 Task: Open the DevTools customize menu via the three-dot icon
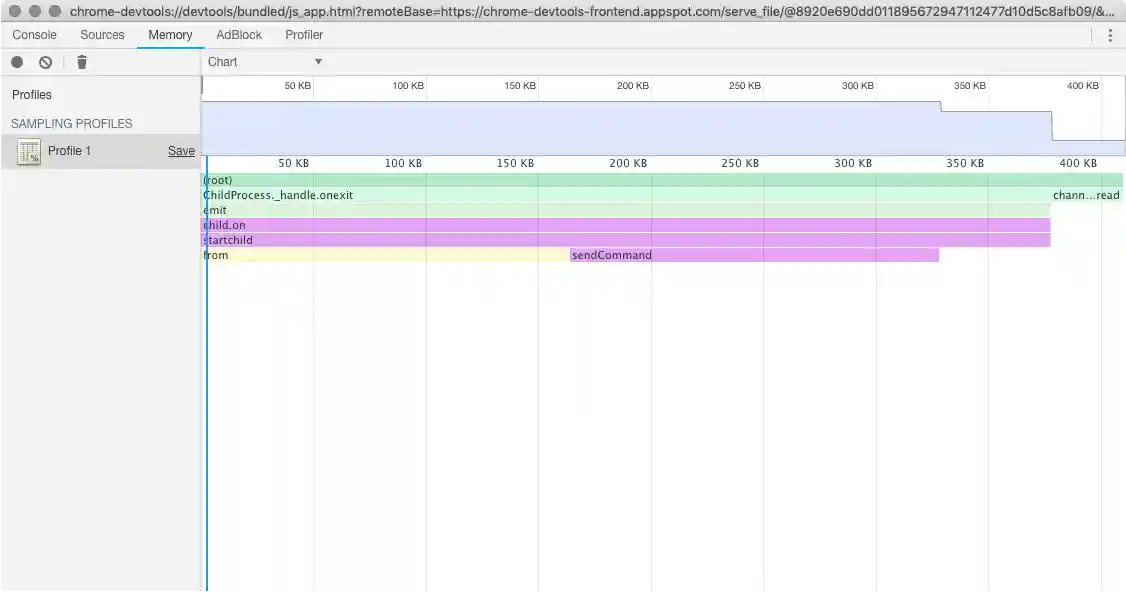[x=1110, y=34]
